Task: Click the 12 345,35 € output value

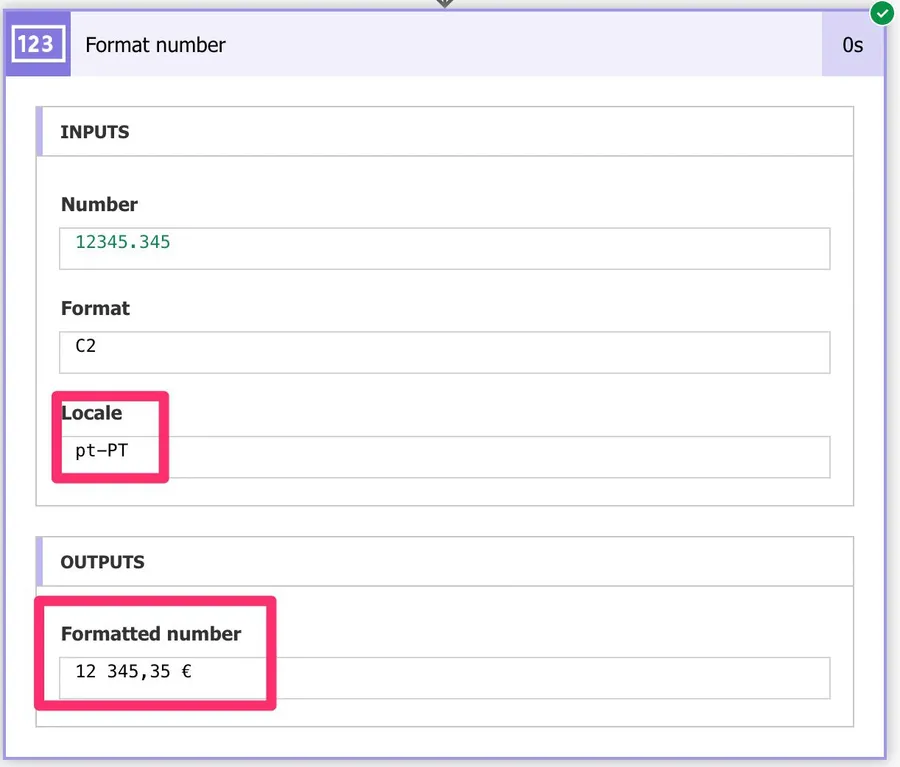Action: click(x=133, y=671)
